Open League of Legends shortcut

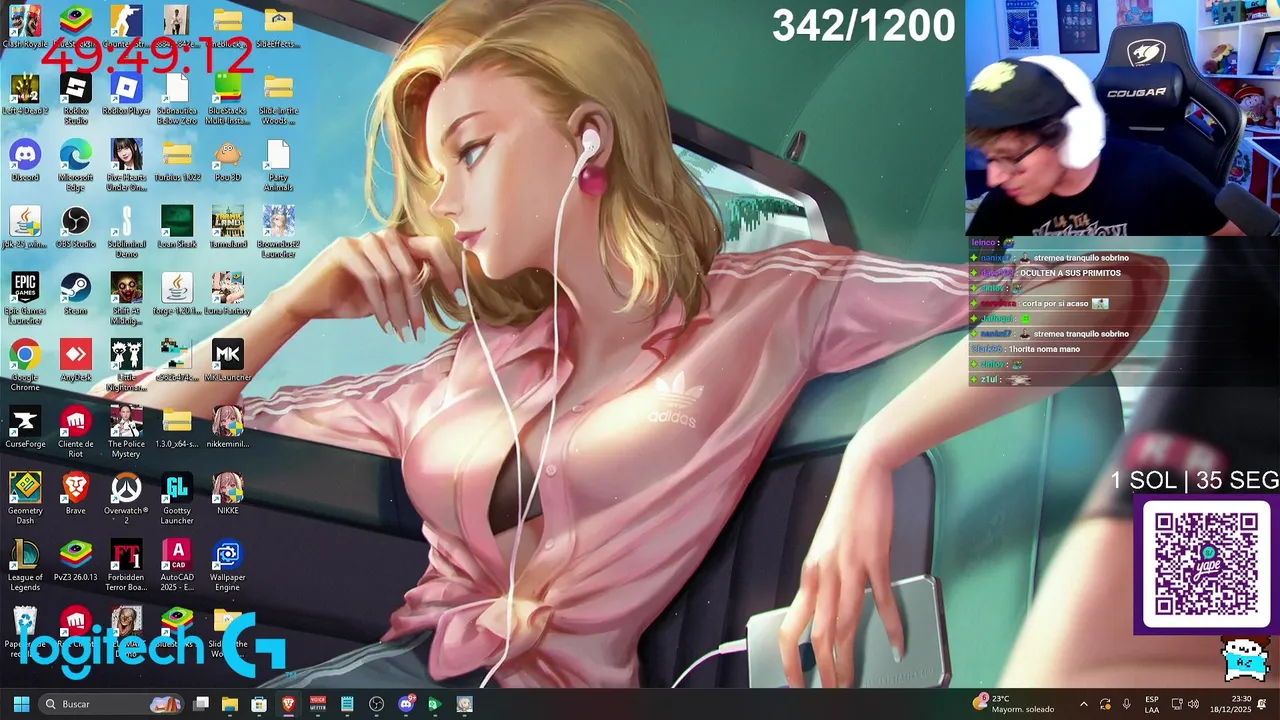tap(25, 566)
